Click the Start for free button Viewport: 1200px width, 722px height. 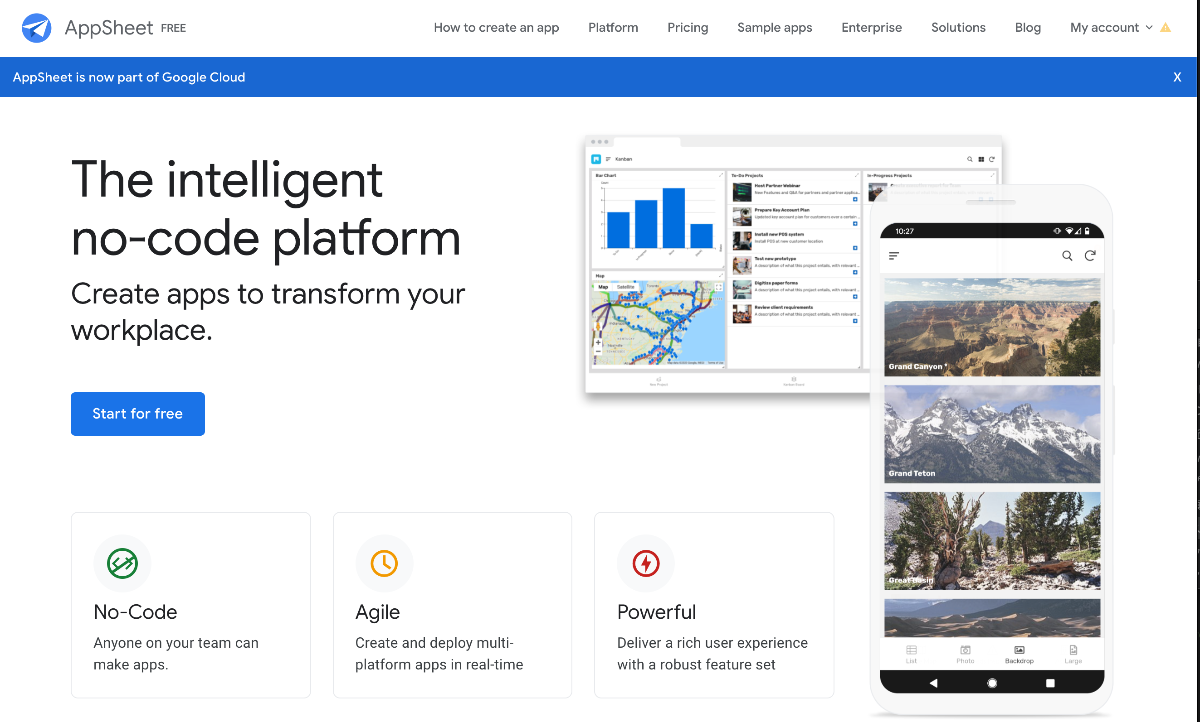tap(138, 414)
